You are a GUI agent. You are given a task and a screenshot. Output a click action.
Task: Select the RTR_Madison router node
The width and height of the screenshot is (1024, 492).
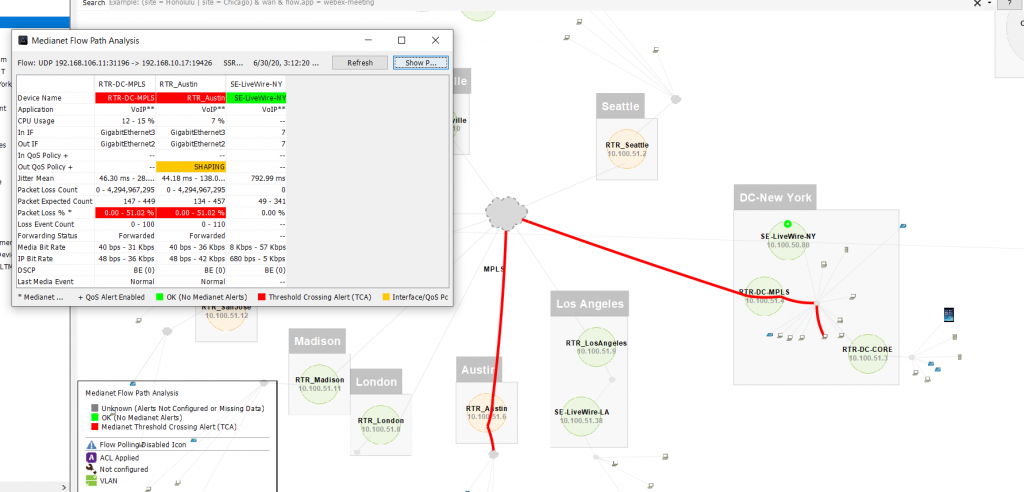click(319, 384)
